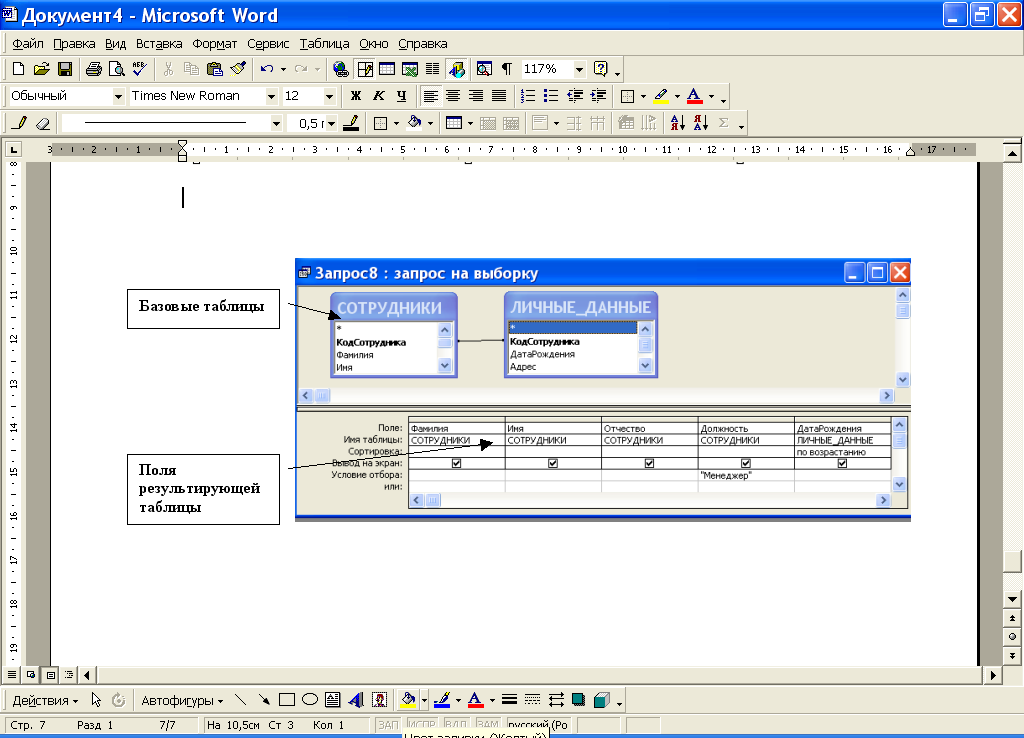Open the zoom 117% dropdown

579,69
